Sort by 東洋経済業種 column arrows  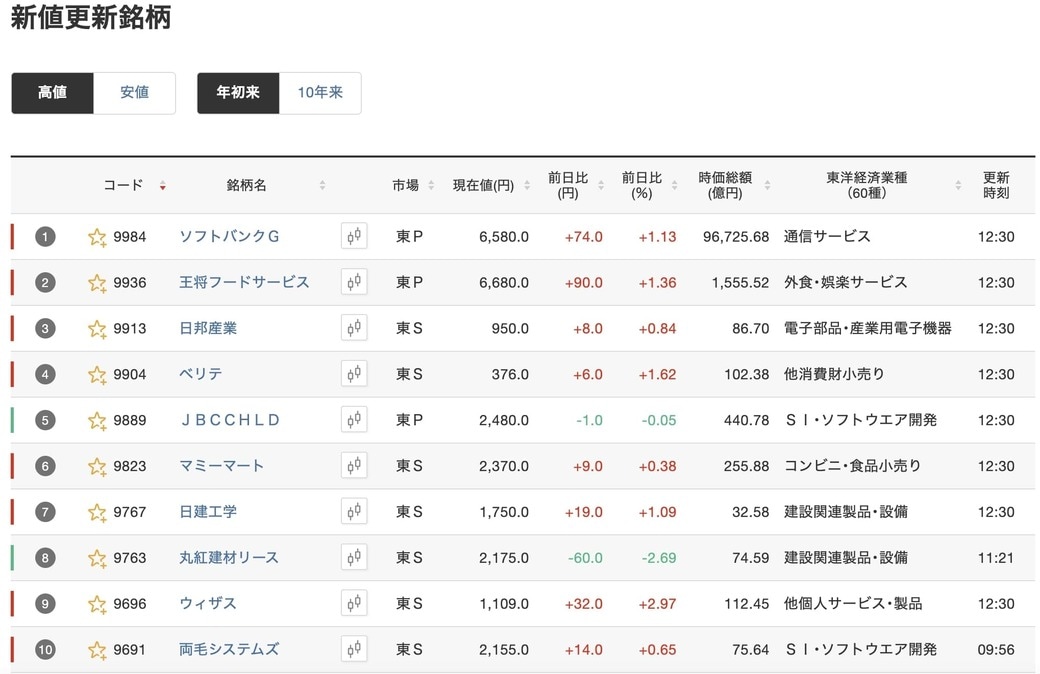point(958,186)
